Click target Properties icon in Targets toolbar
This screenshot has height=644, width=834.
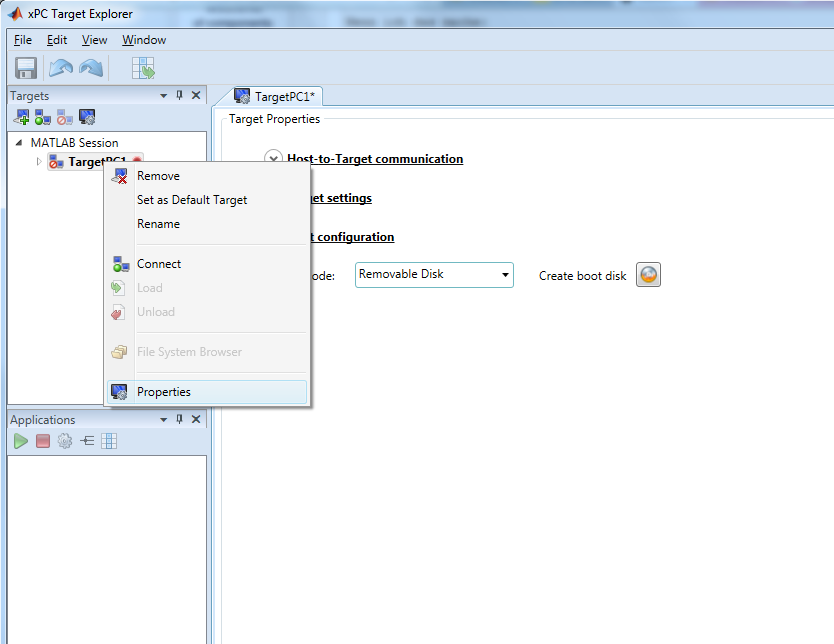[87, 117]
